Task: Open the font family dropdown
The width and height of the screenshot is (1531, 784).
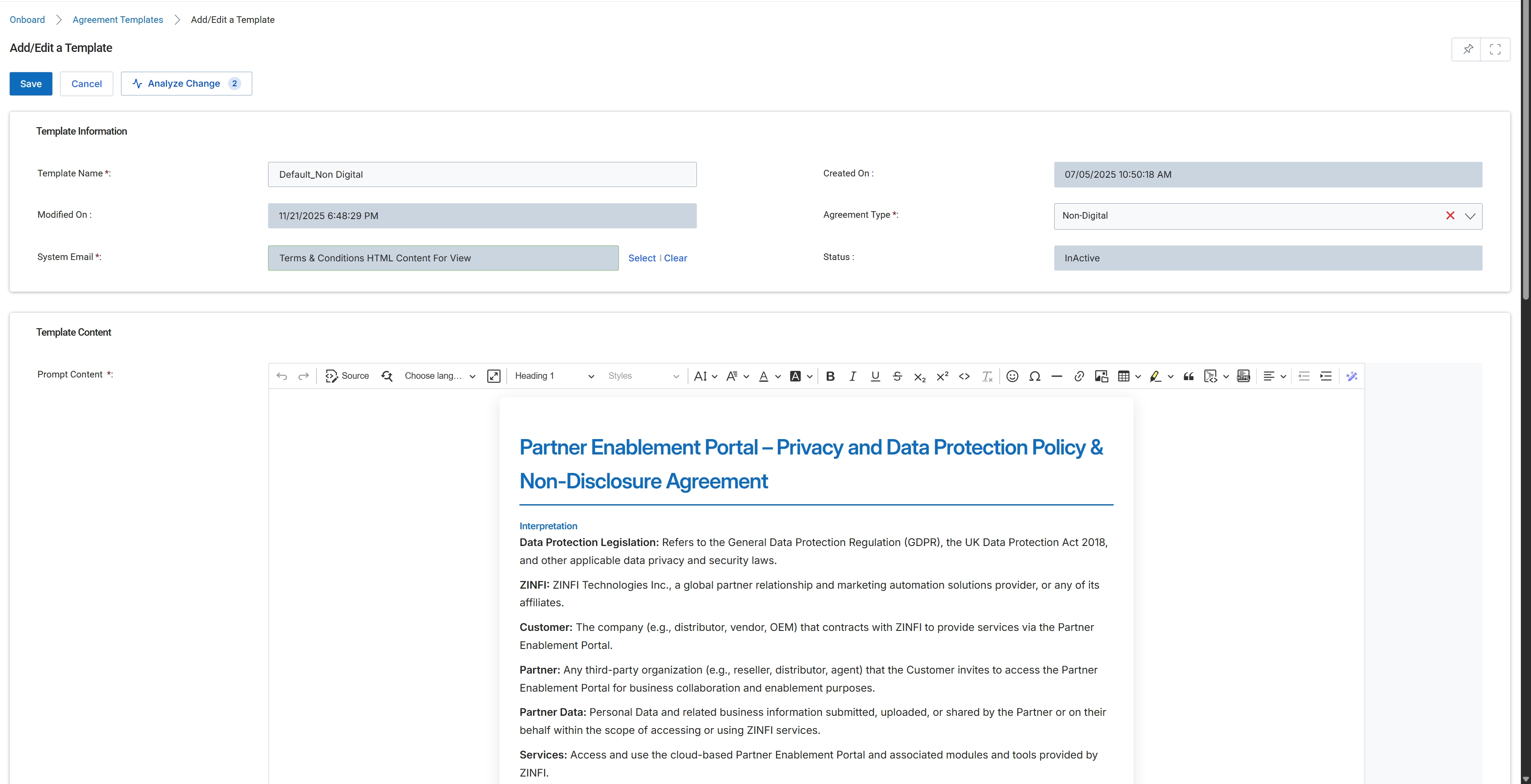Action: click(738, 376)
